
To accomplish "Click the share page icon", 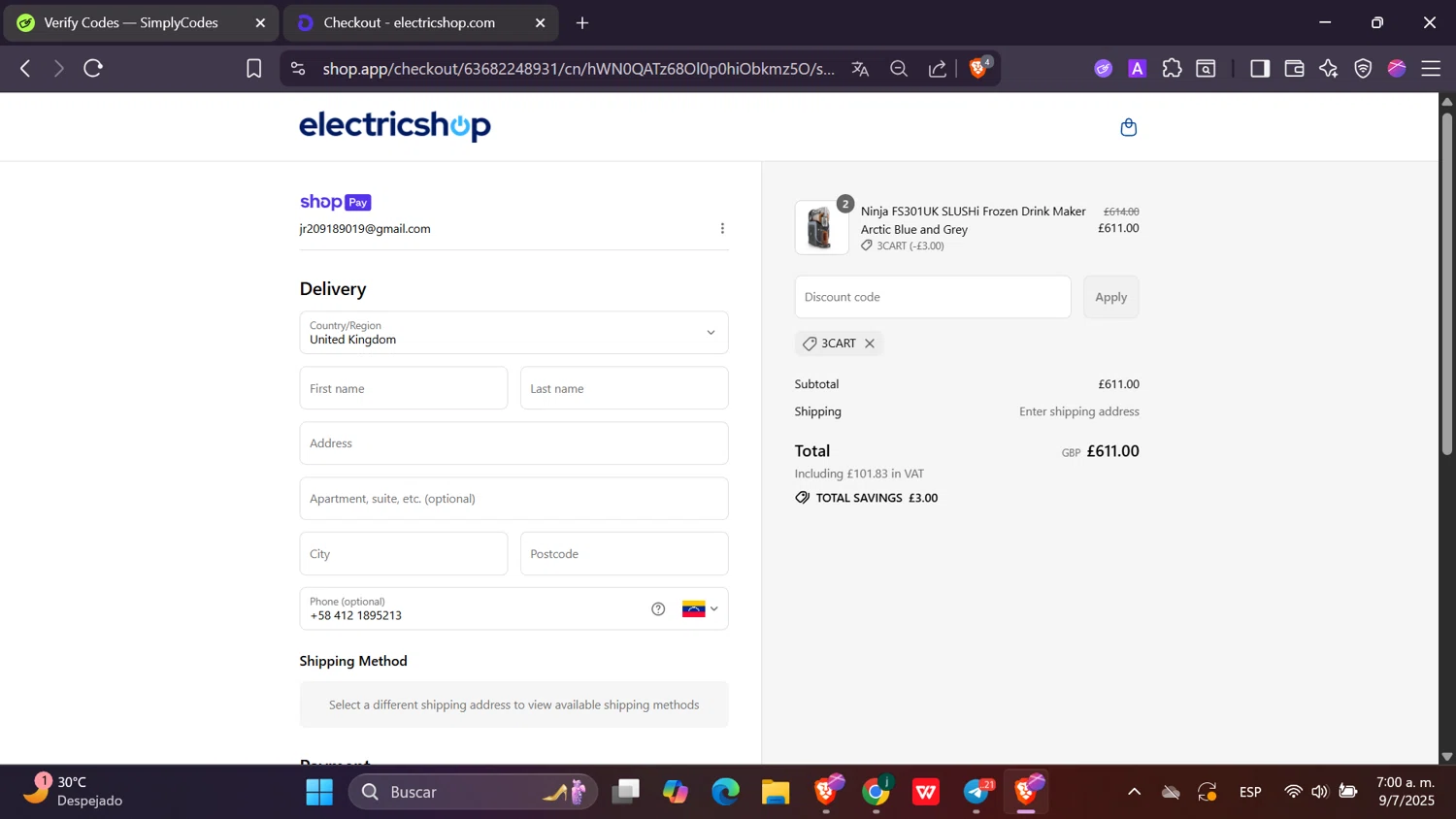I will coord(938,69).
